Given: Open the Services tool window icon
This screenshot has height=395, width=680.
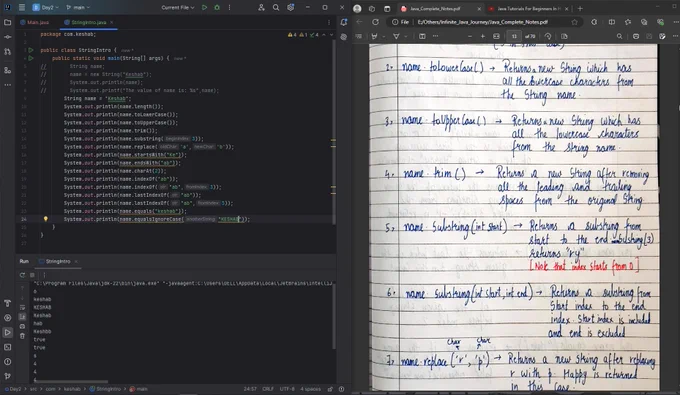Looking at the screenshot, I should coord(7,318).
